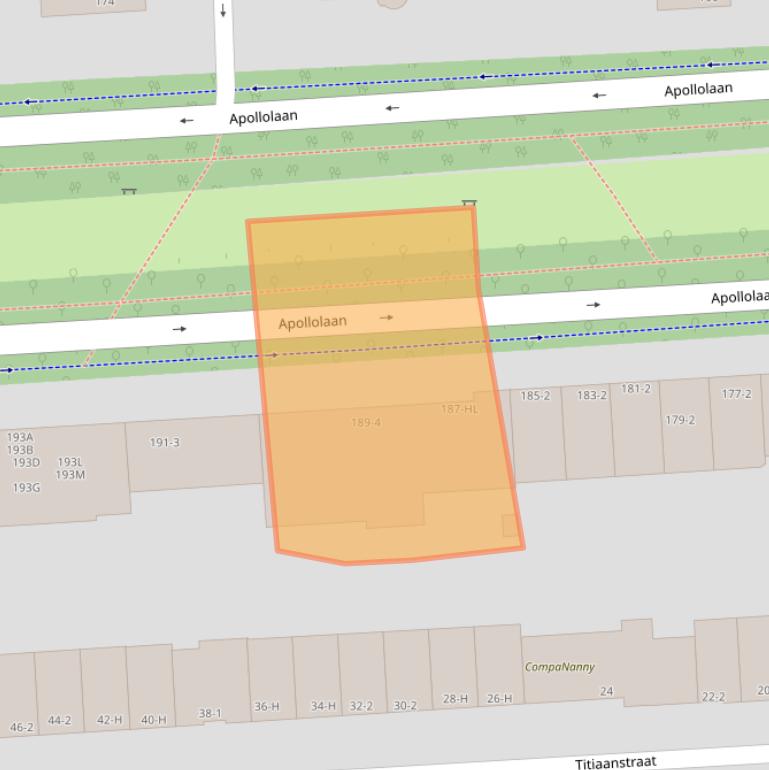Click the bench icon beside the left diagonal footpath
The width and height of the screenshot is (769, 770).
[x=128, y=191]
